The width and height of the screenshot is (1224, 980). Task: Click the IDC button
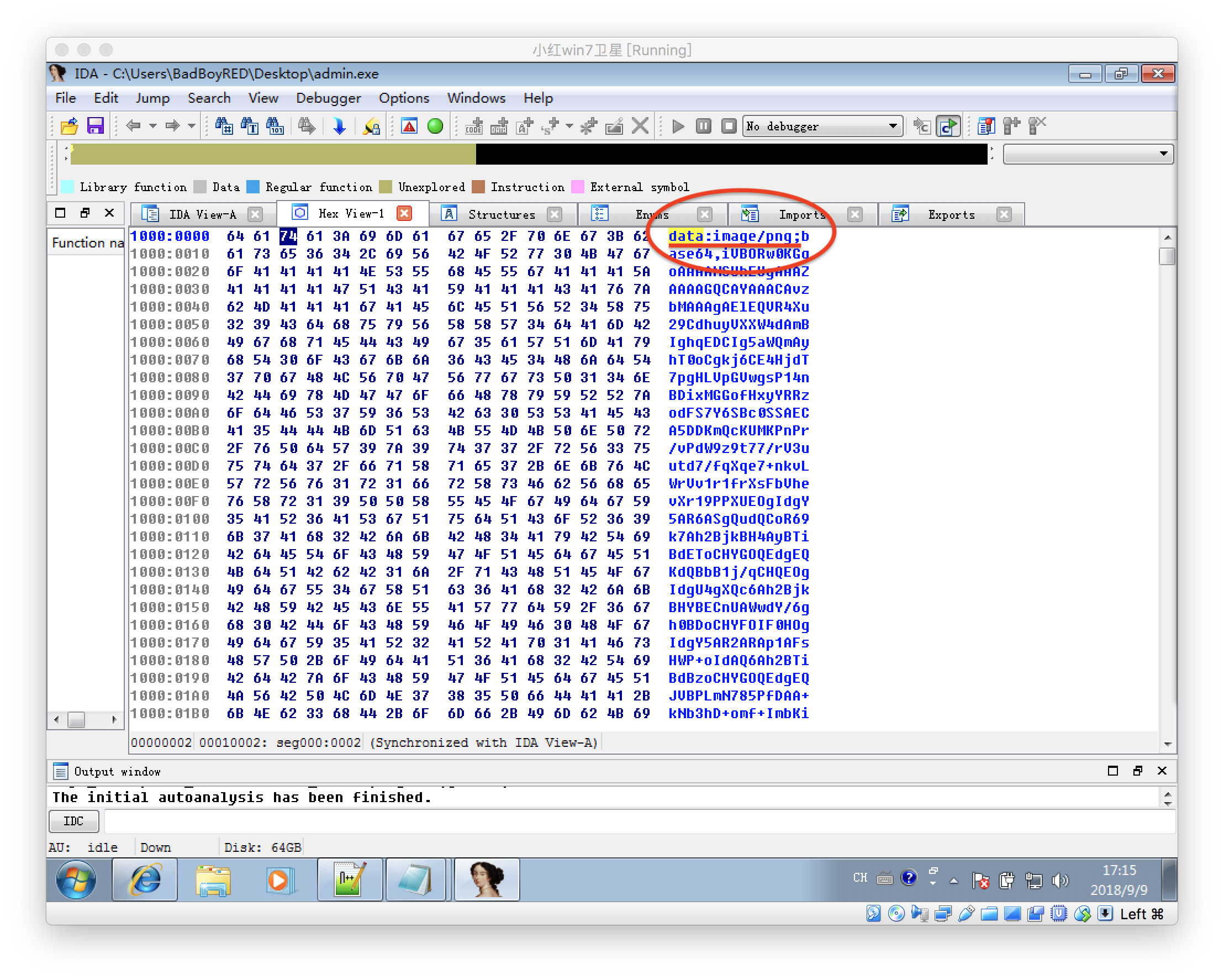(x=74, y=821)
